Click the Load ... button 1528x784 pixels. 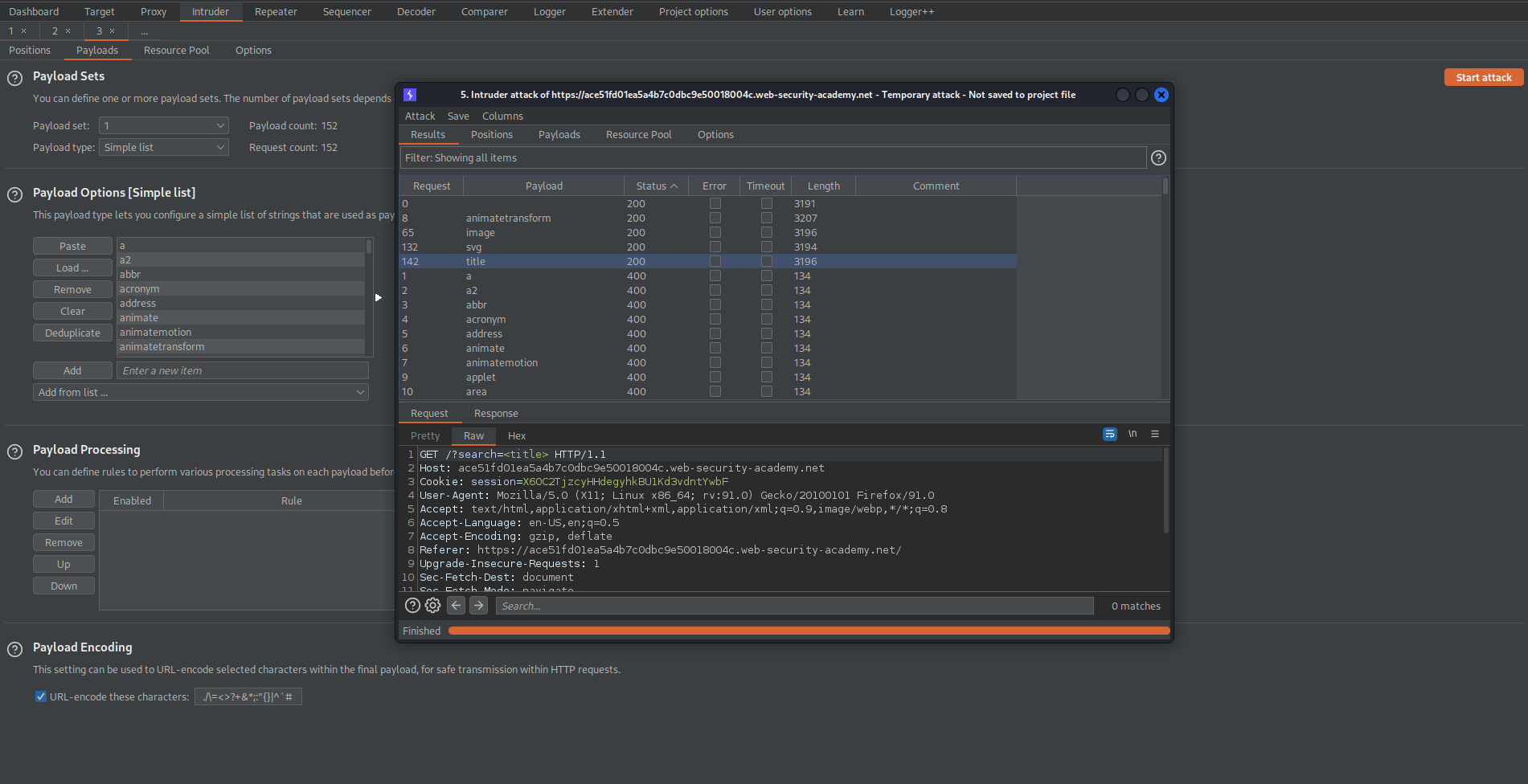click(72, 268)
